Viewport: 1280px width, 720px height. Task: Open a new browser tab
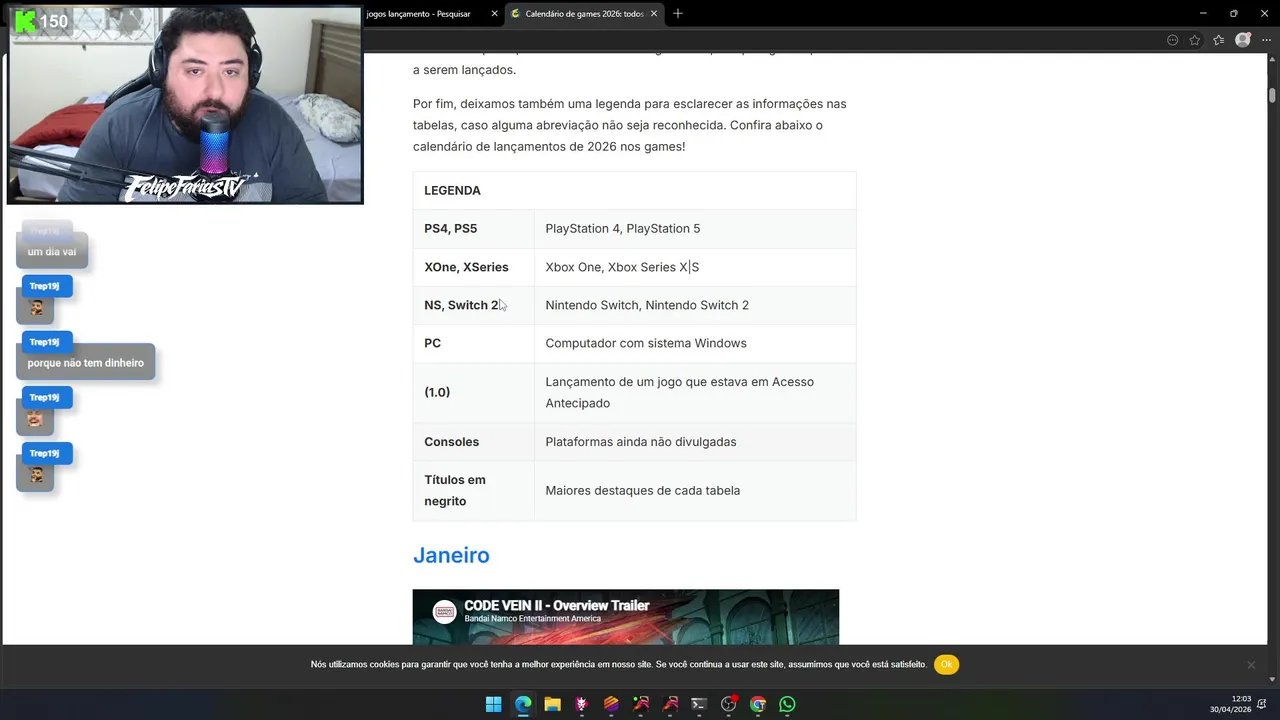coord(678,14)
